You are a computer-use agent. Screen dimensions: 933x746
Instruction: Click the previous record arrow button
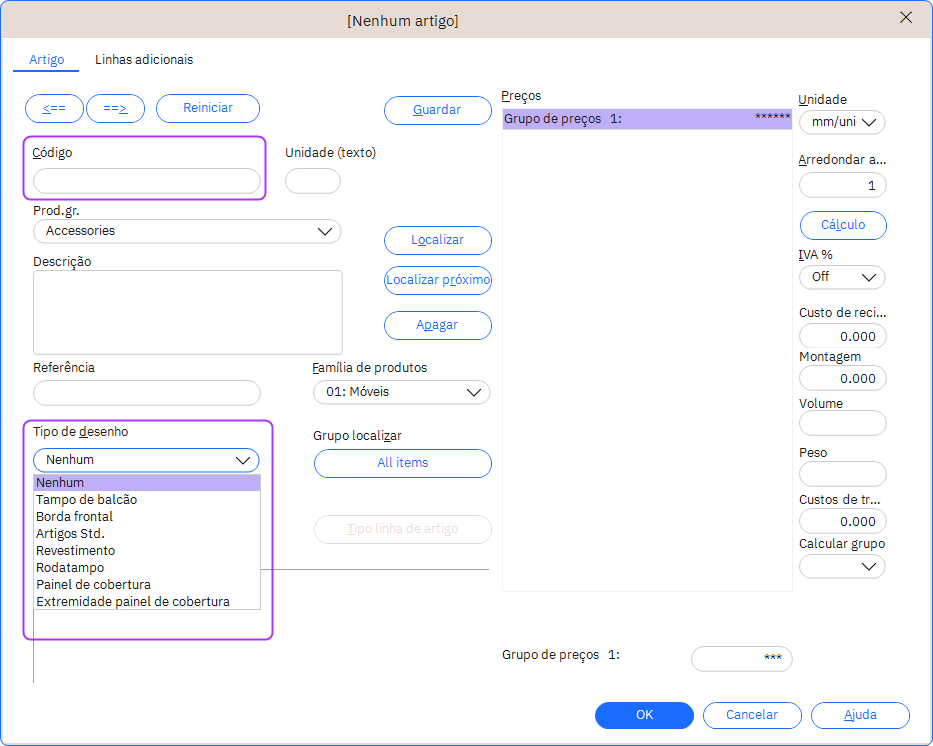pyautogui.click(x=54, y=108)
